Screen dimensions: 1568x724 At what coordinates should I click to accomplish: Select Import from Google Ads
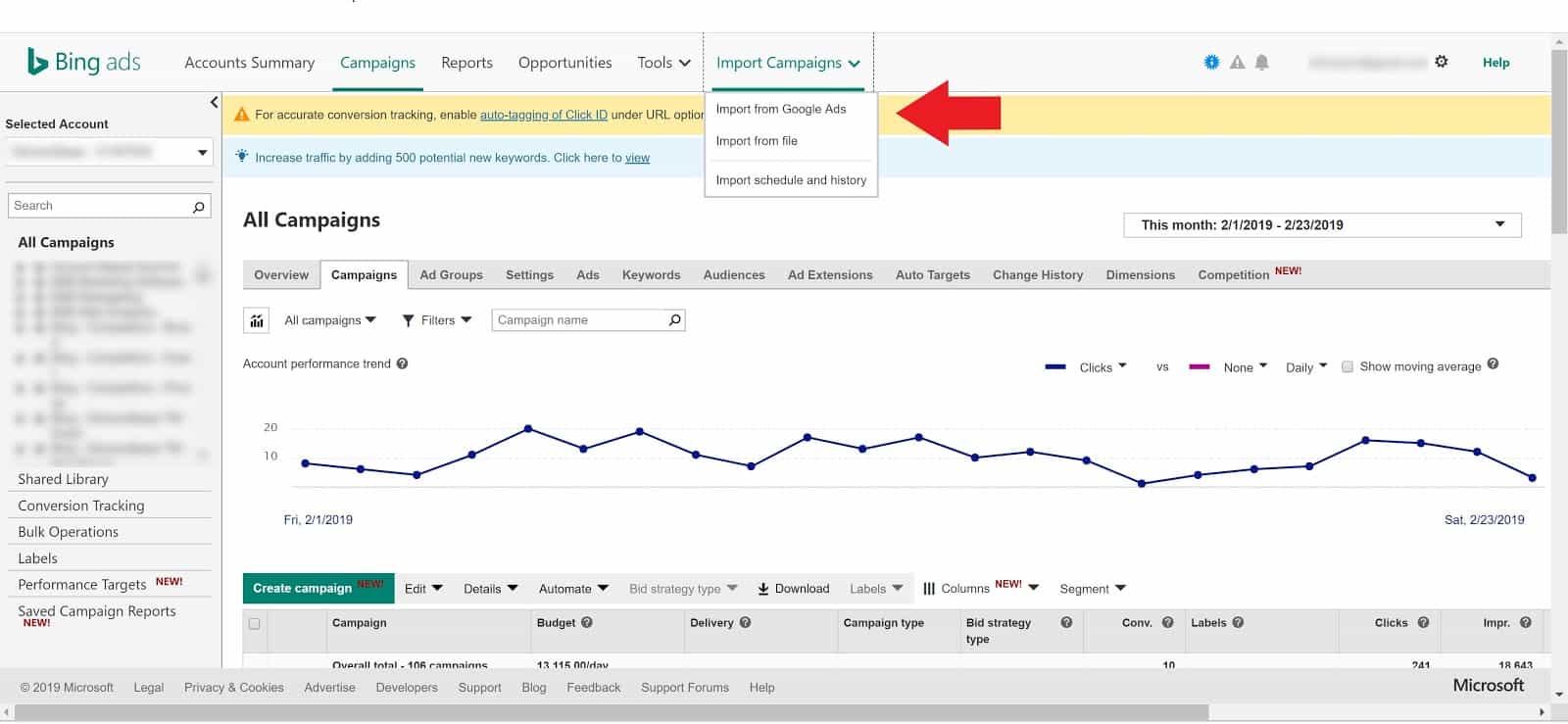point(781,109)
